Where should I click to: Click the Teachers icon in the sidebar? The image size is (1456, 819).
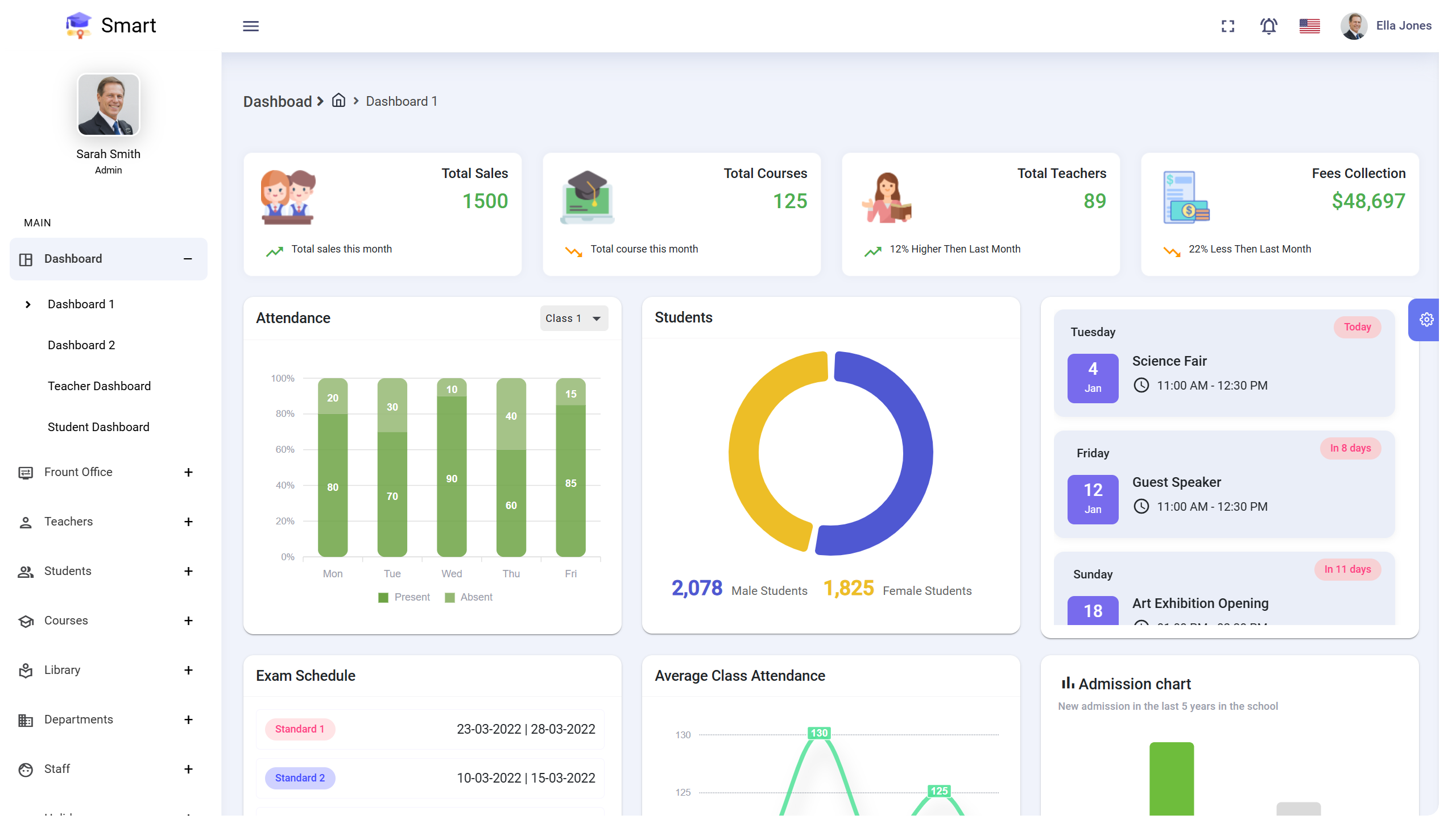coord(26,522)
